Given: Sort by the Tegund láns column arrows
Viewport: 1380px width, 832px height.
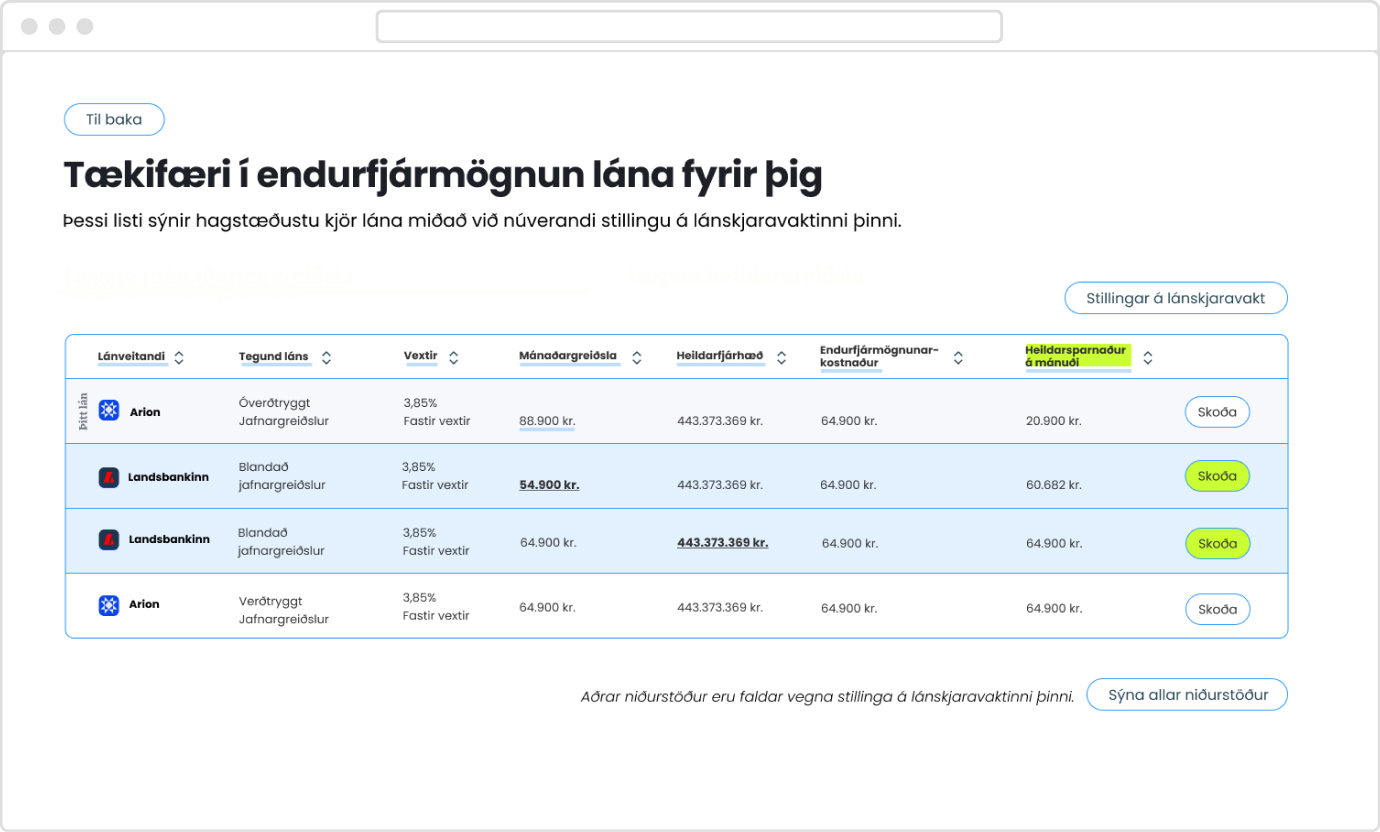Looking at the screenshot, I should coord(326,357).
